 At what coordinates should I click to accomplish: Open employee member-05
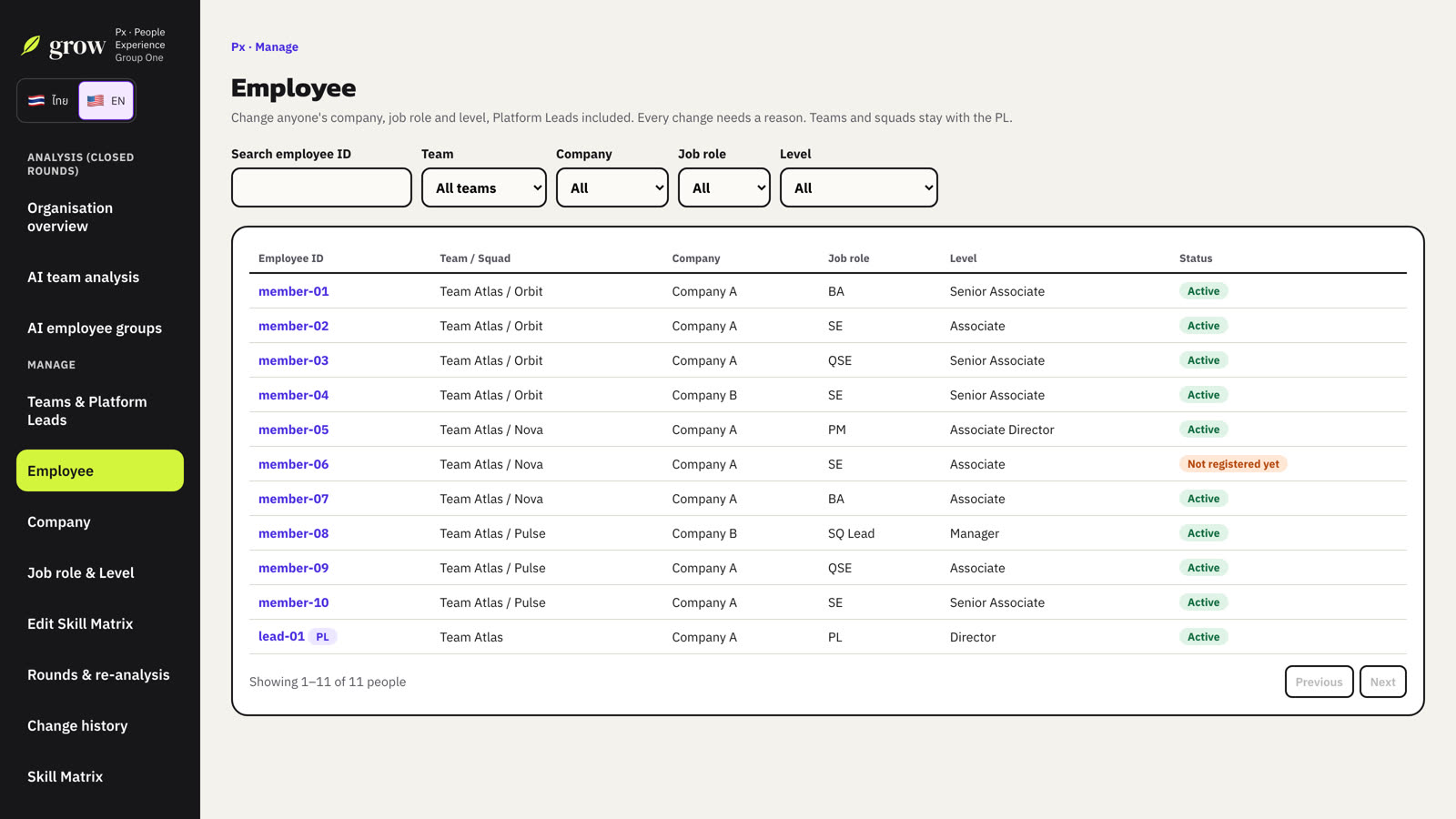[x=293, y=430]
